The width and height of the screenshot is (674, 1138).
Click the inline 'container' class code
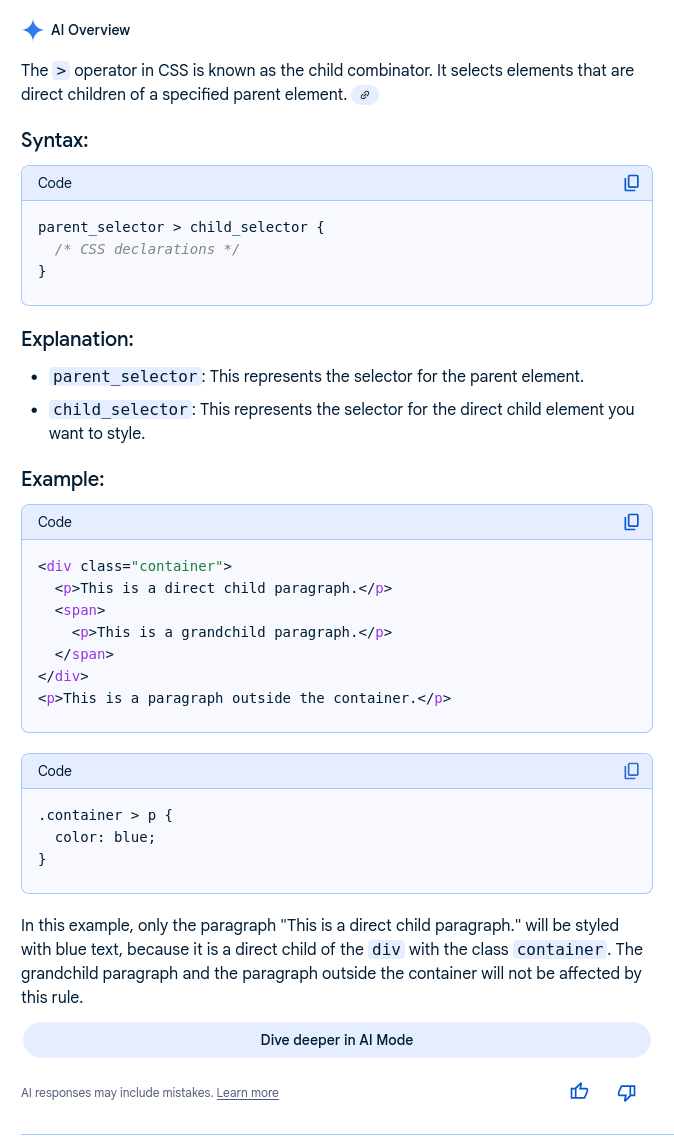click(559, 950)
